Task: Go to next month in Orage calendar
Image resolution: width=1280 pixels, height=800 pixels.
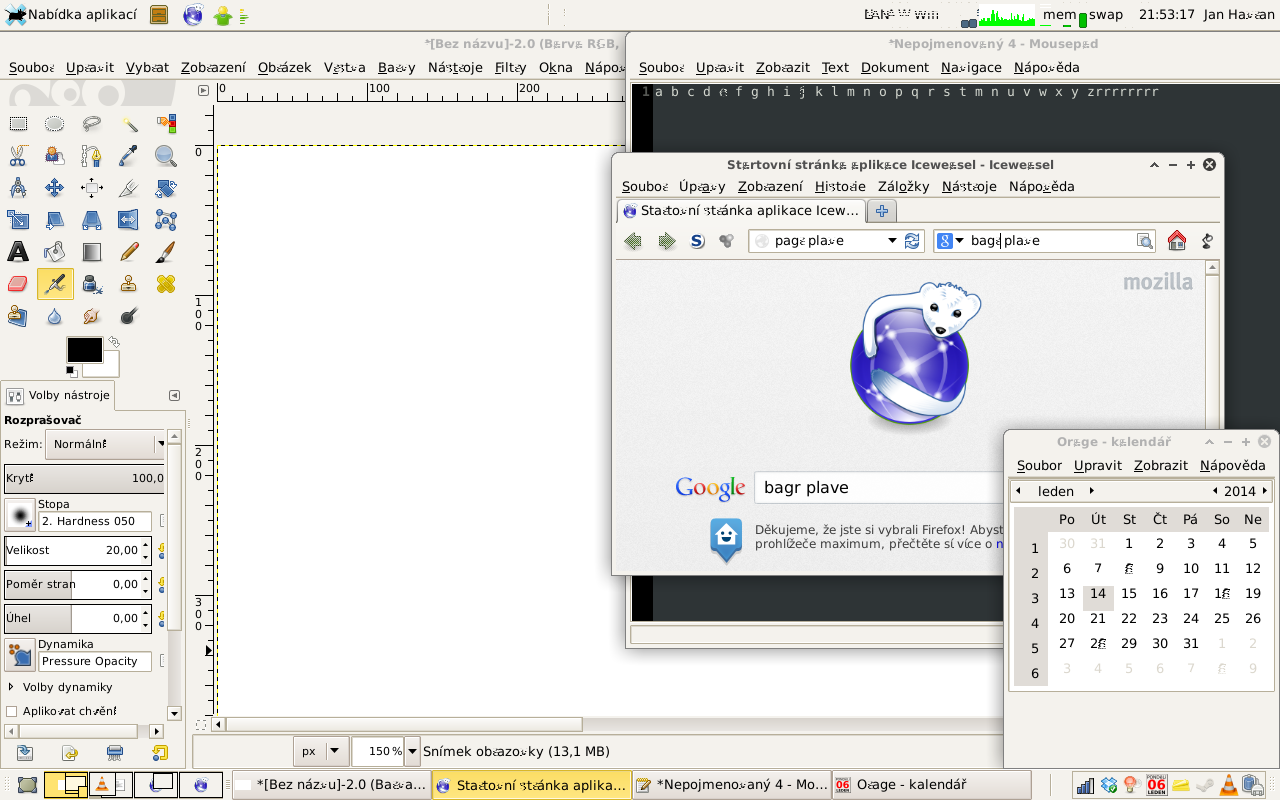Action: (1092, 491)
